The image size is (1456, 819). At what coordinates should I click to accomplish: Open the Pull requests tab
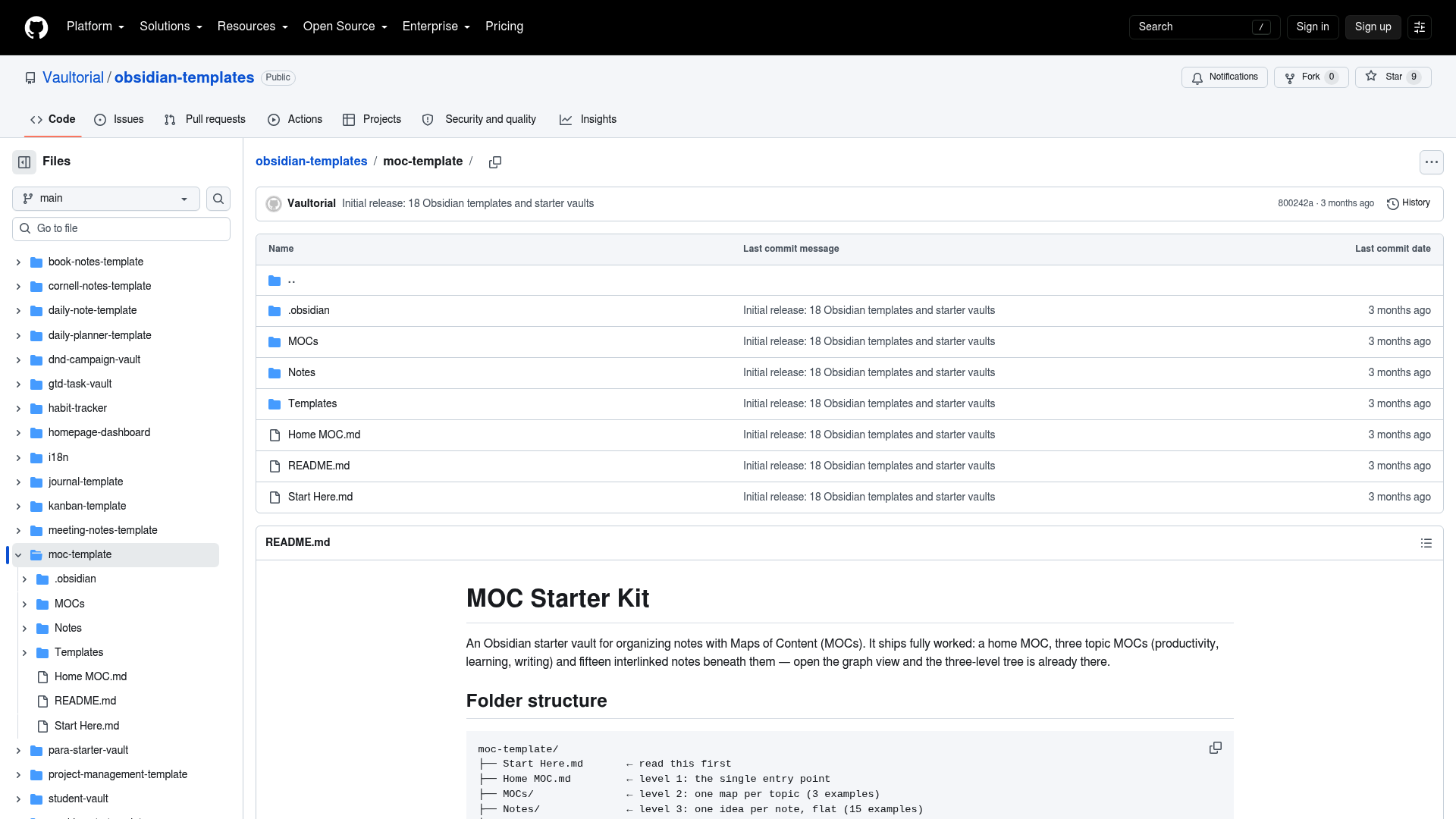click(x=205, y=120)
